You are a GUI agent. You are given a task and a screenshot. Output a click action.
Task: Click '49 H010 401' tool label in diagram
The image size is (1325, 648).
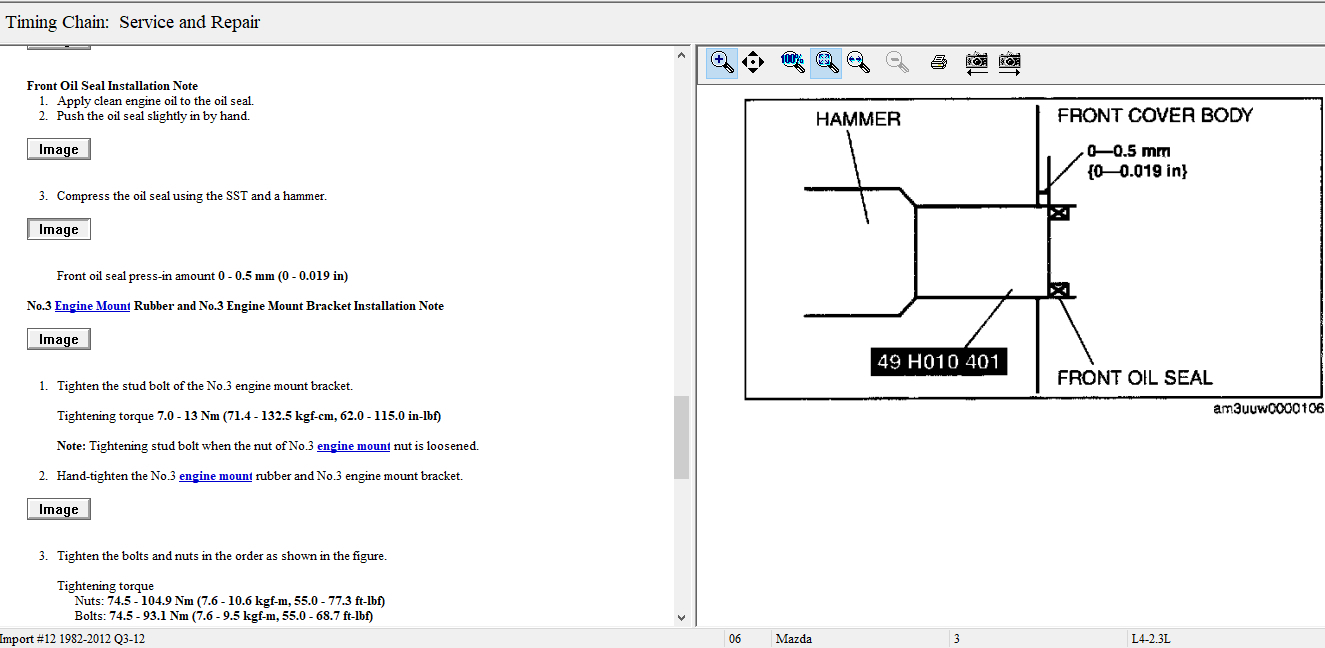(938, 362)
